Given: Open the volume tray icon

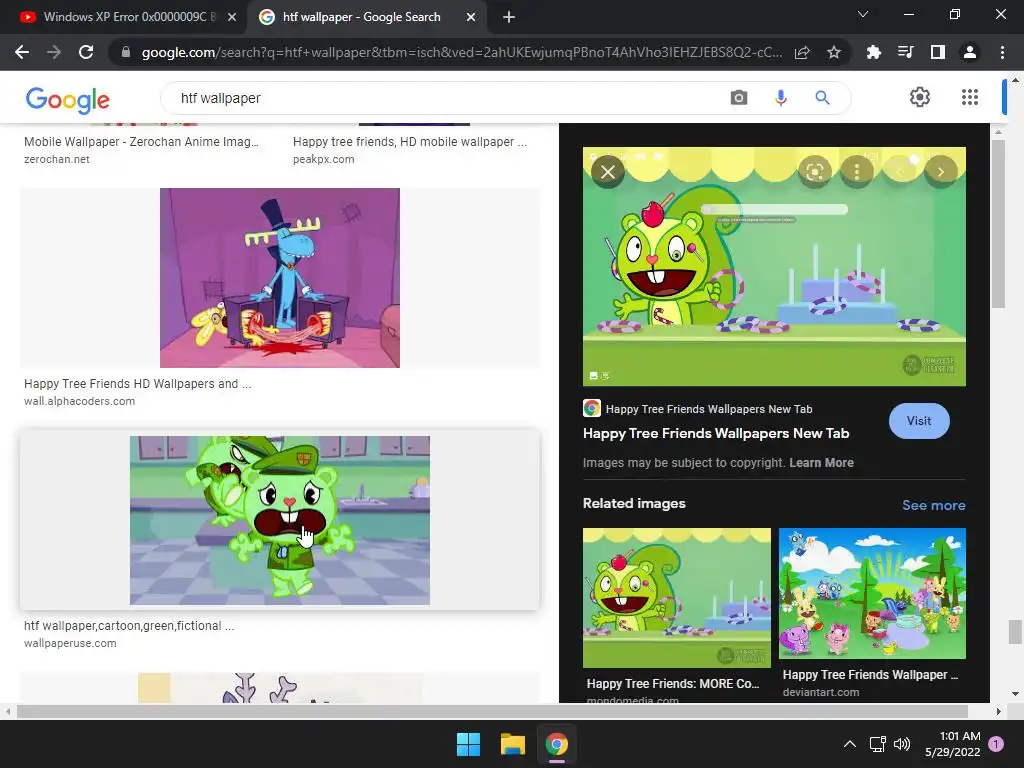Looking at the screenshot, I should [x=902, y=744].
